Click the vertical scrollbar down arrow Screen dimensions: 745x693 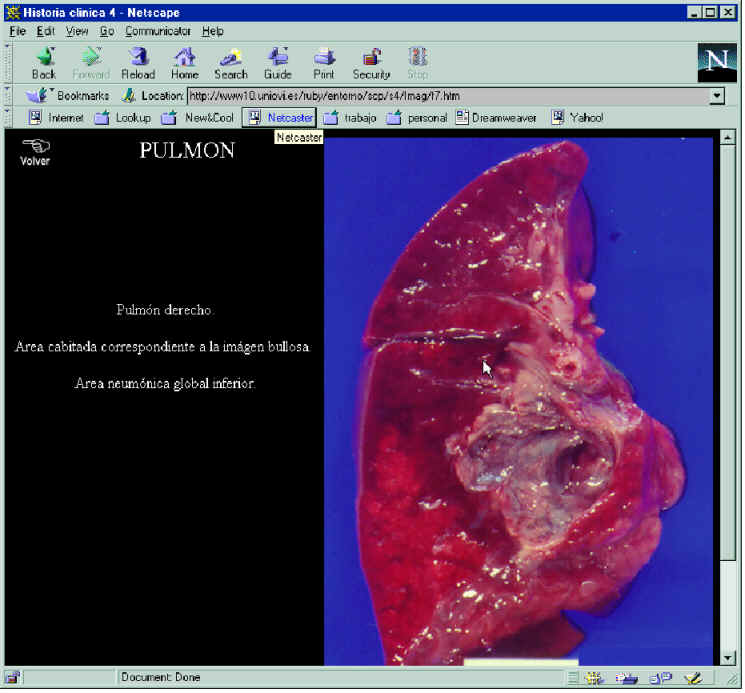[728, 657]
